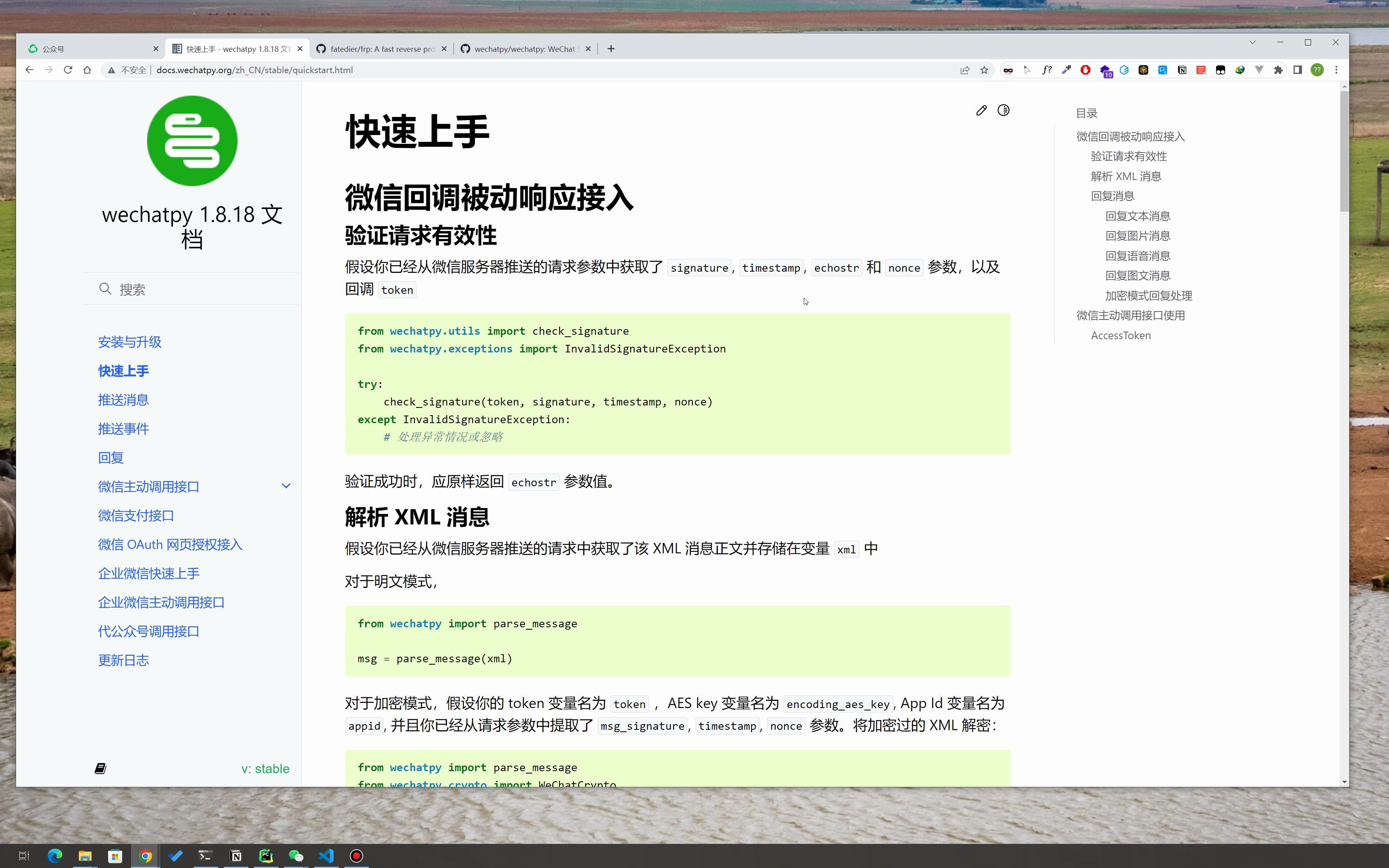Click the green profile avatar icon

tap(1317, 70)
